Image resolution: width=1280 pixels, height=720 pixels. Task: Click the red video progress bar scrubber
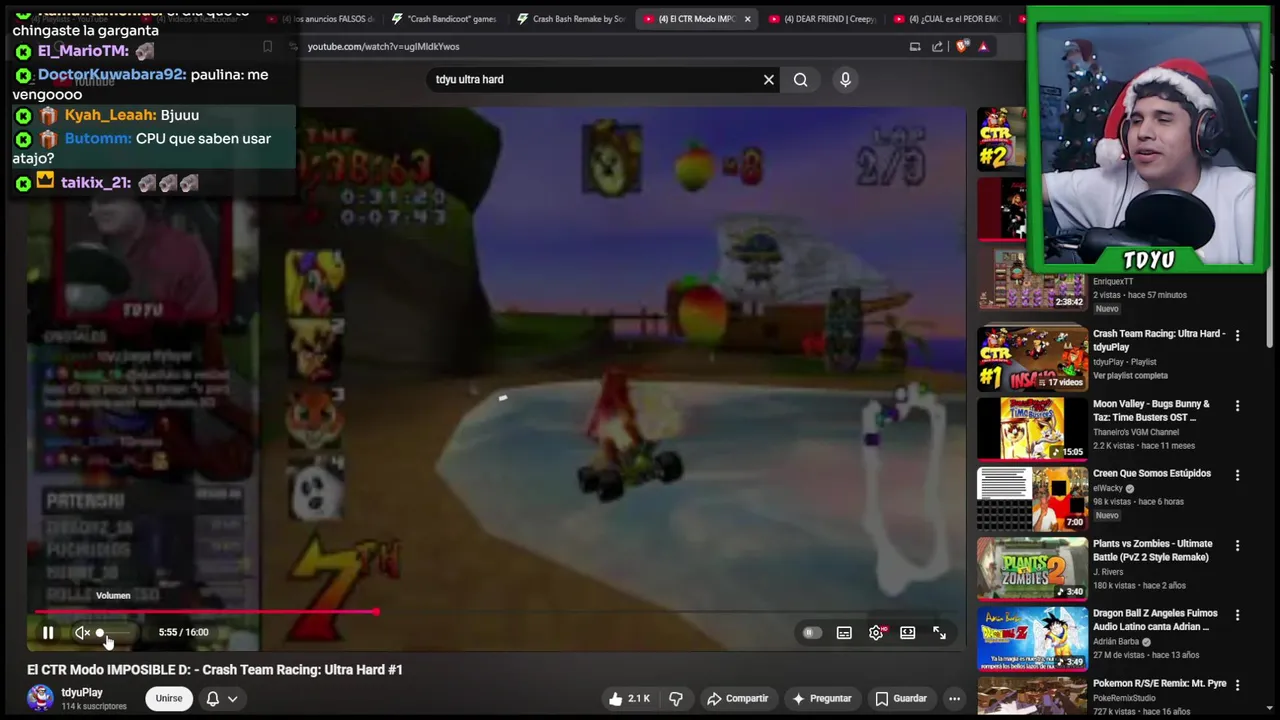click(375, 611)
